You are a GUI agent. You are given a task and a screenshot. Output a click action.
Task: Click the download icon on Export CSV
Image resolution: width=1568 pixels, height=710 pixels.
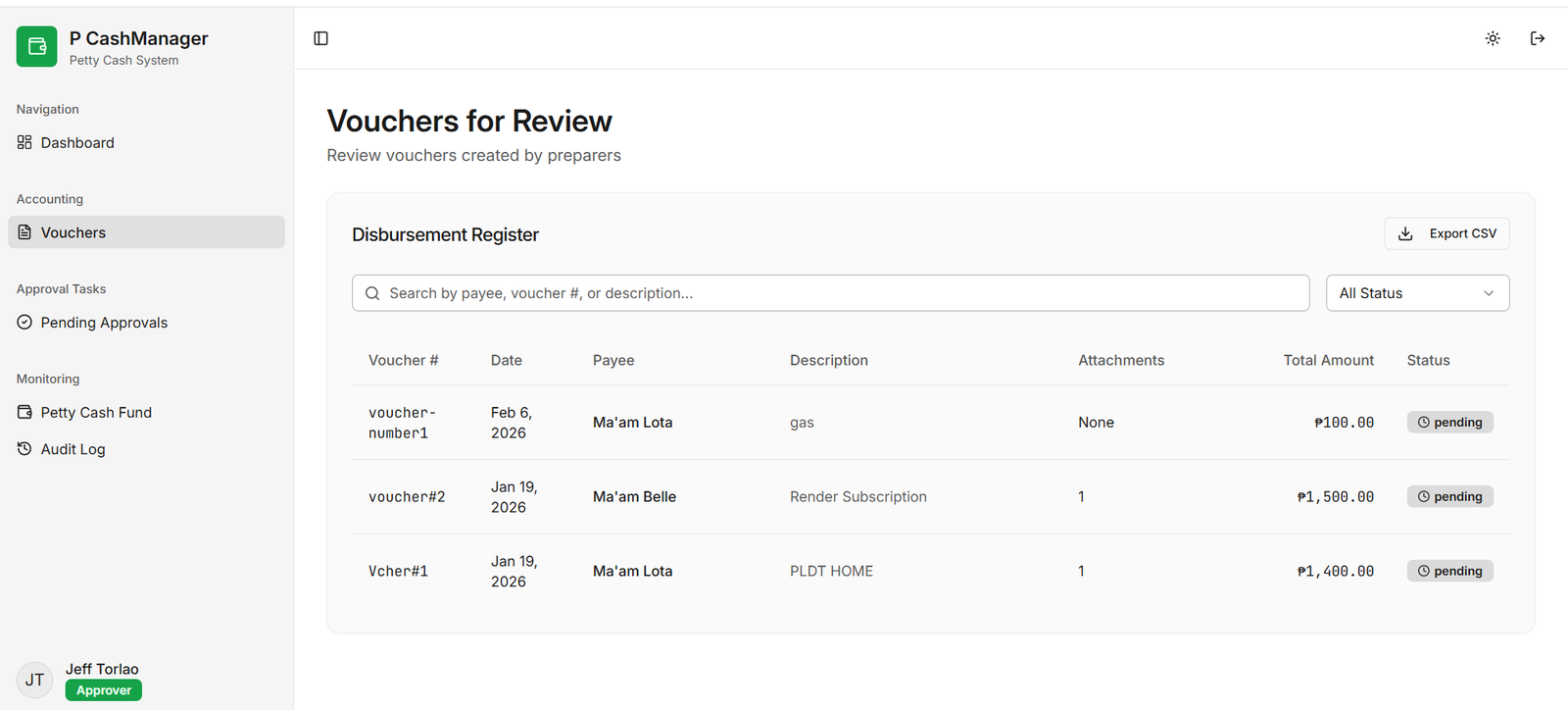[x=1405, y=233]
